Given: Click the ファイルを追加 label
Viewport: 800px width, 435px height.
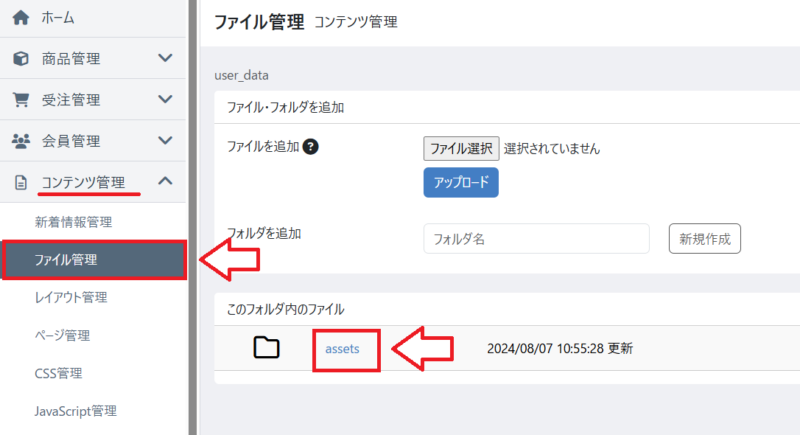Looking at the screenshot, I should coord(263,147).
